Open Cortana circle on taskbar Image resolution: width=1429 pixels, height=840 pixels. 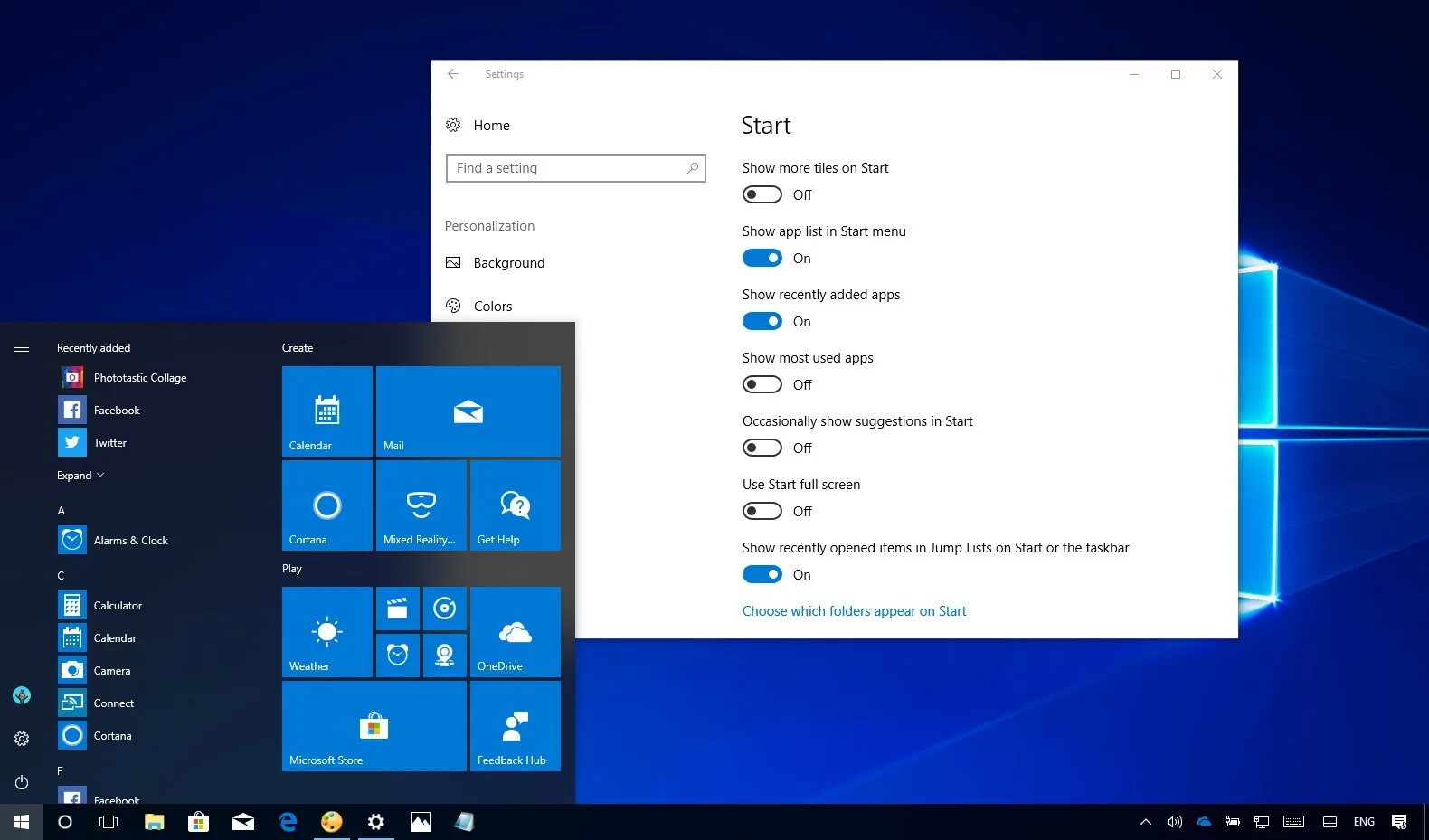tap(65, 822)
